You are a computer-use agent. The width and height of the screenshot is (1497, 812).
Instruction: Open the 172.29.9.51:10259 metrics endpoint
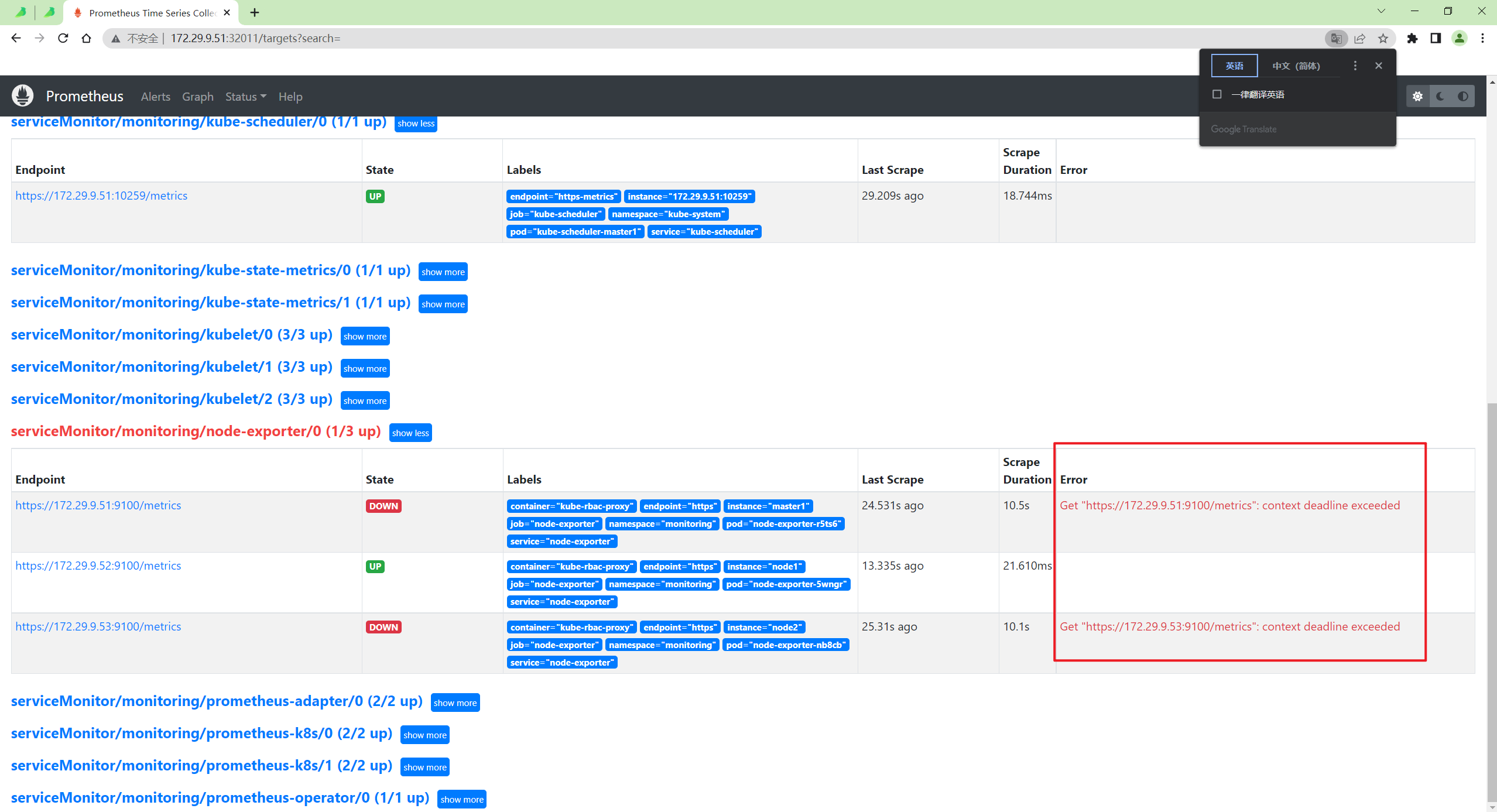click(101, 196)
